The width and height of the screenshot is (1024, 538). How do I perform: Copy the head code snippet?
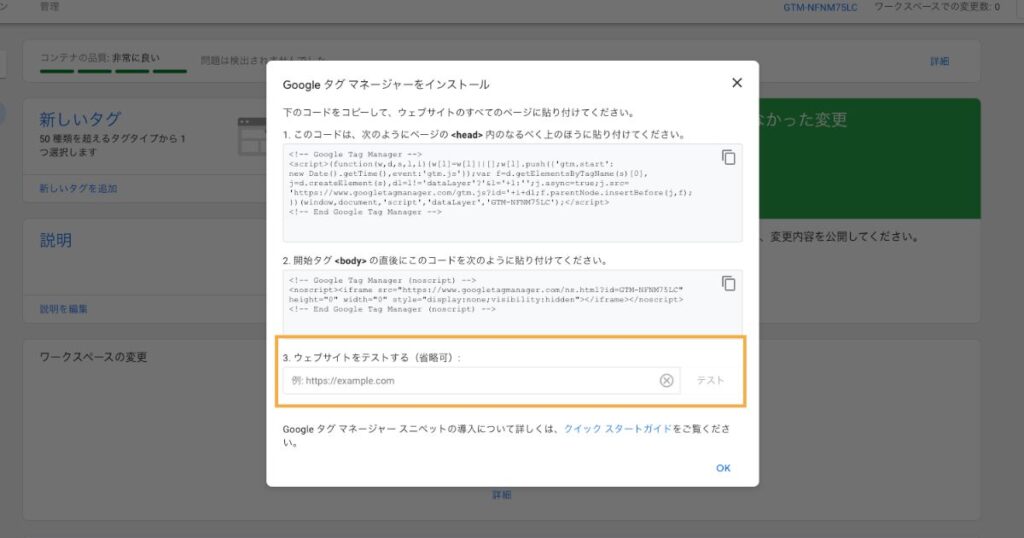pyautogui.click(x=728, y=157)
